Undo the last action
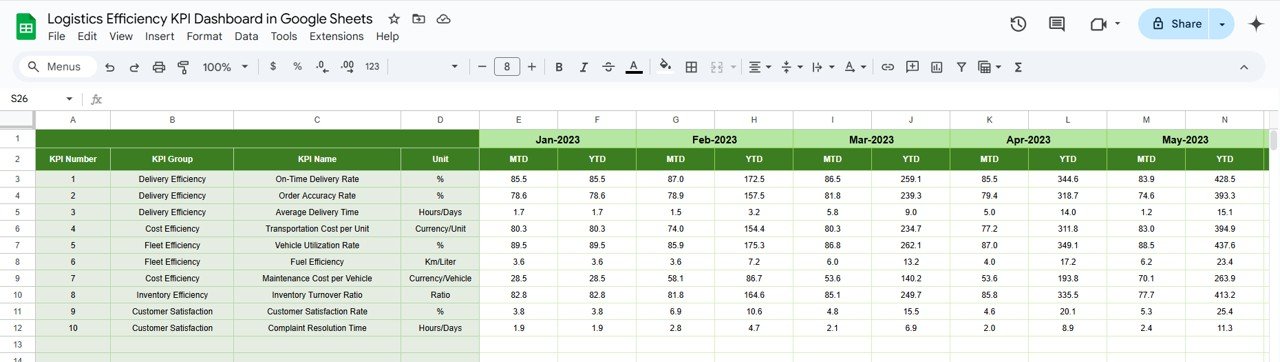Viewport: 1280px width, 362px height. click(109, 67)
